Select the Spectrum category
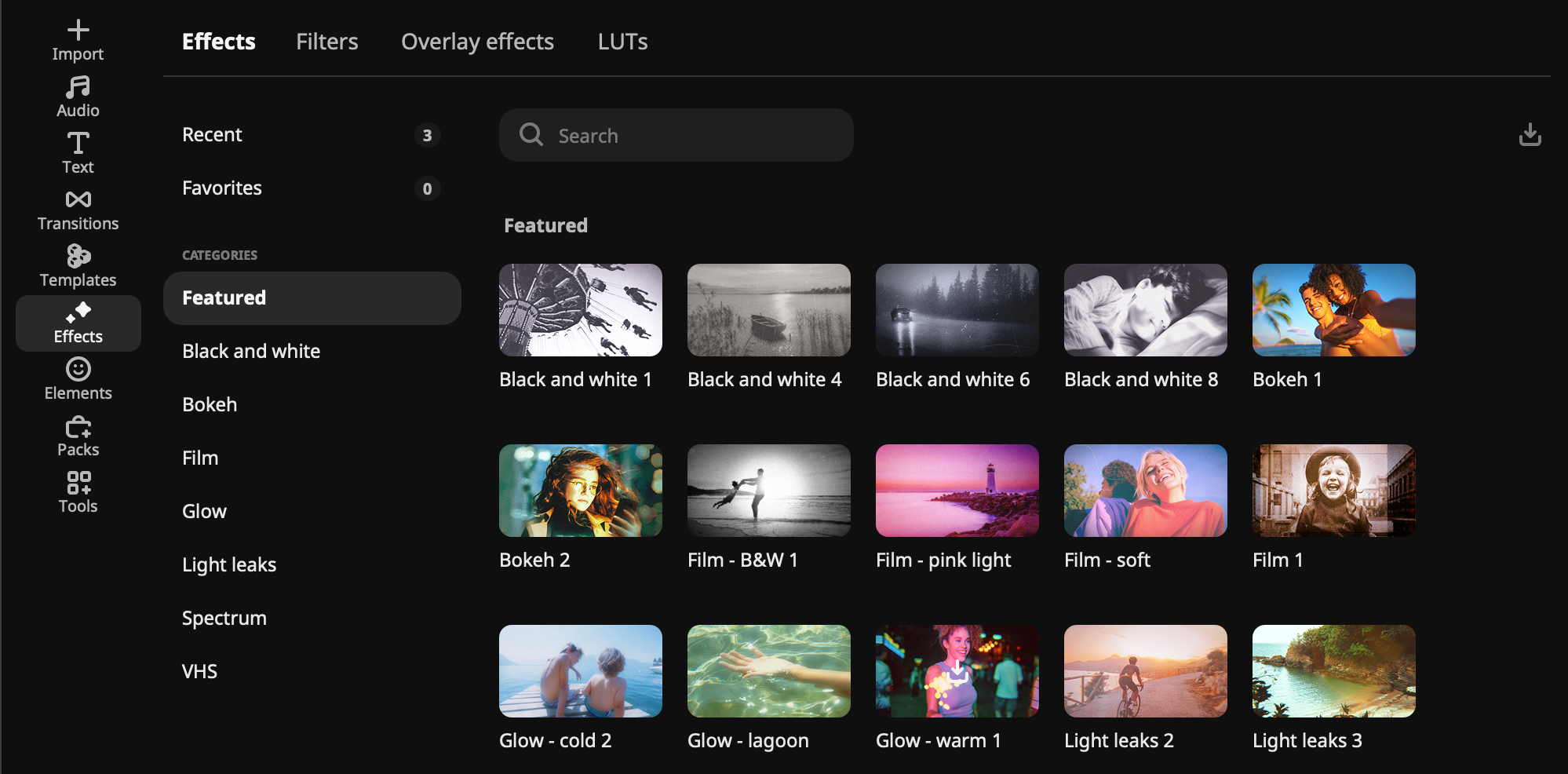Viewport: 1568px width, 774px height. point(312,619)
